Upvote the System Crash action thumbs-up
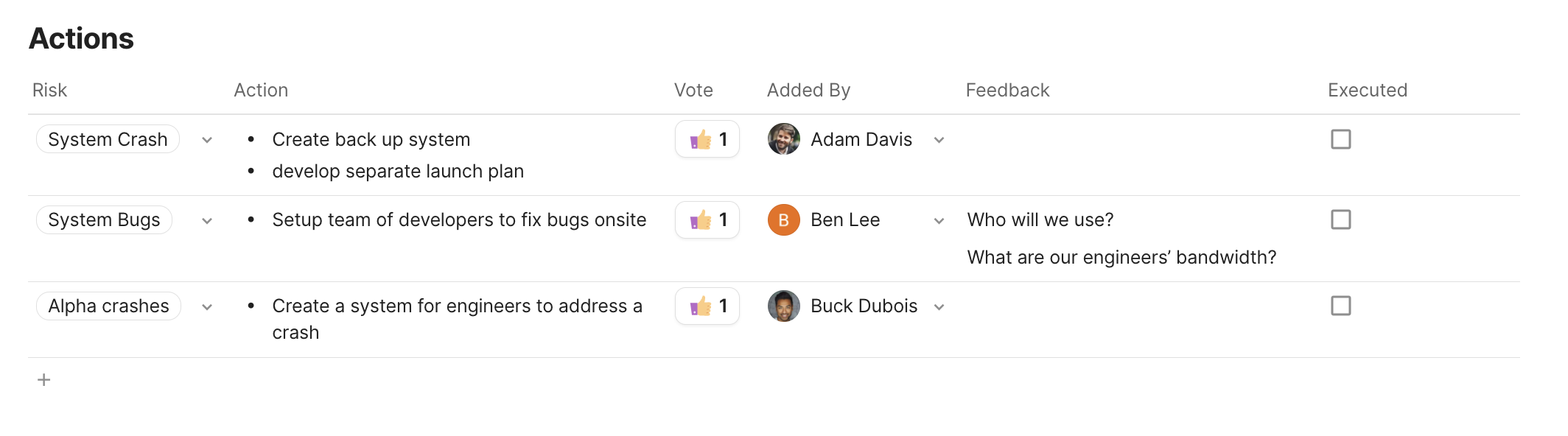This screenshot has width=1568, height=436. pyautogui.click(x=707, y=139)
